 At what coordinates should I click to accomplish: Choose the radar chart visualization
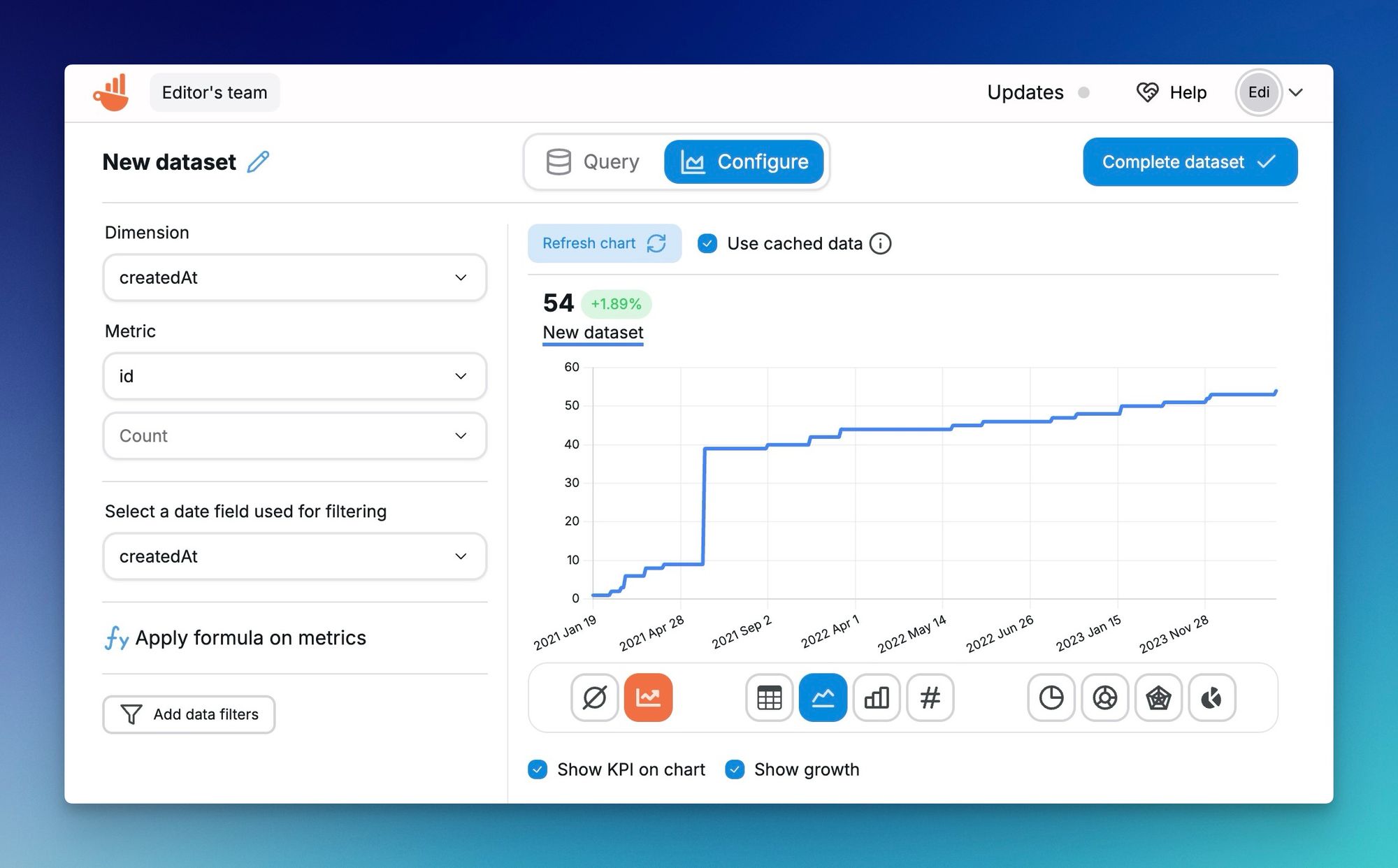click(1158, 697)
